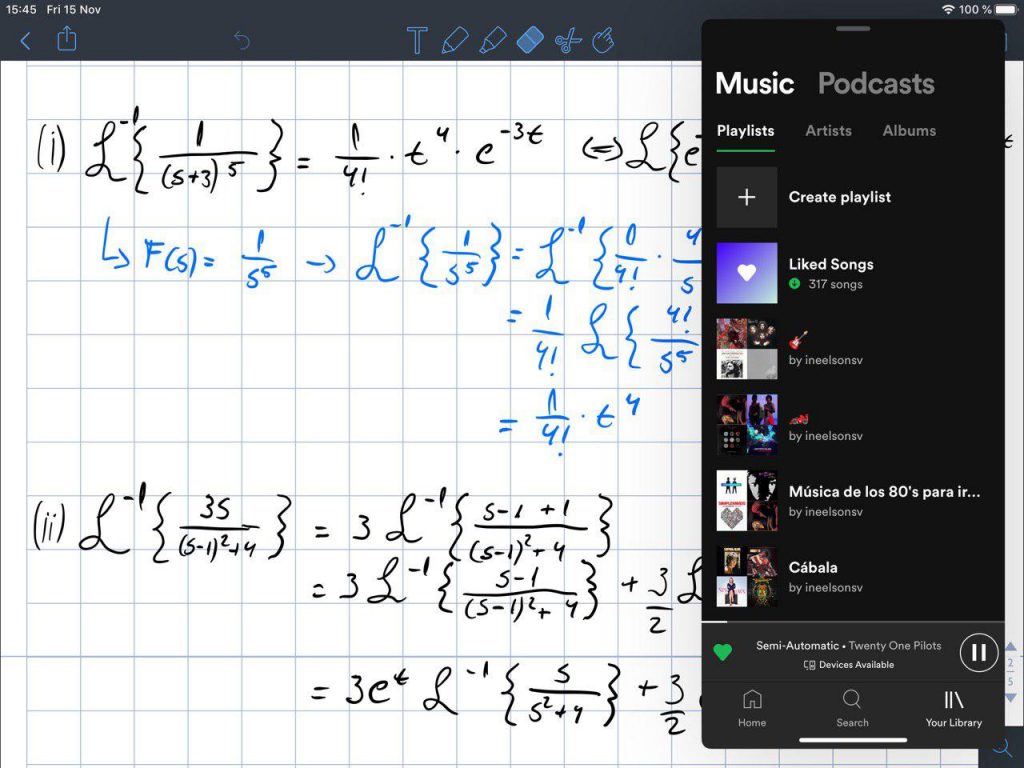Undo the last stroke
This screenshot has width=1024, height=768.
(x=241, y=41)
